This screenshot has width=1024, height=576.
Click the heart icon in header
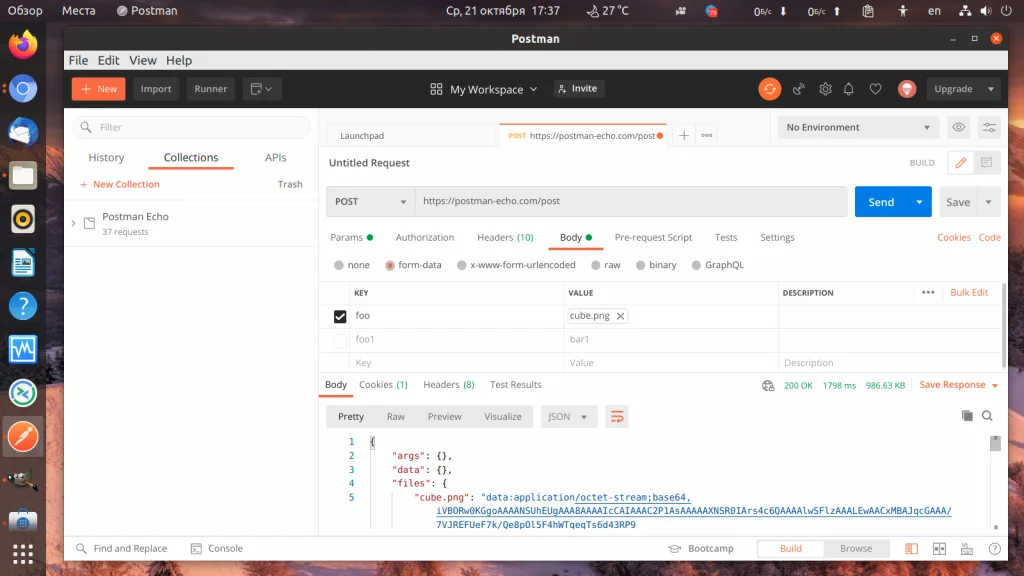click(x=876, y=89)
